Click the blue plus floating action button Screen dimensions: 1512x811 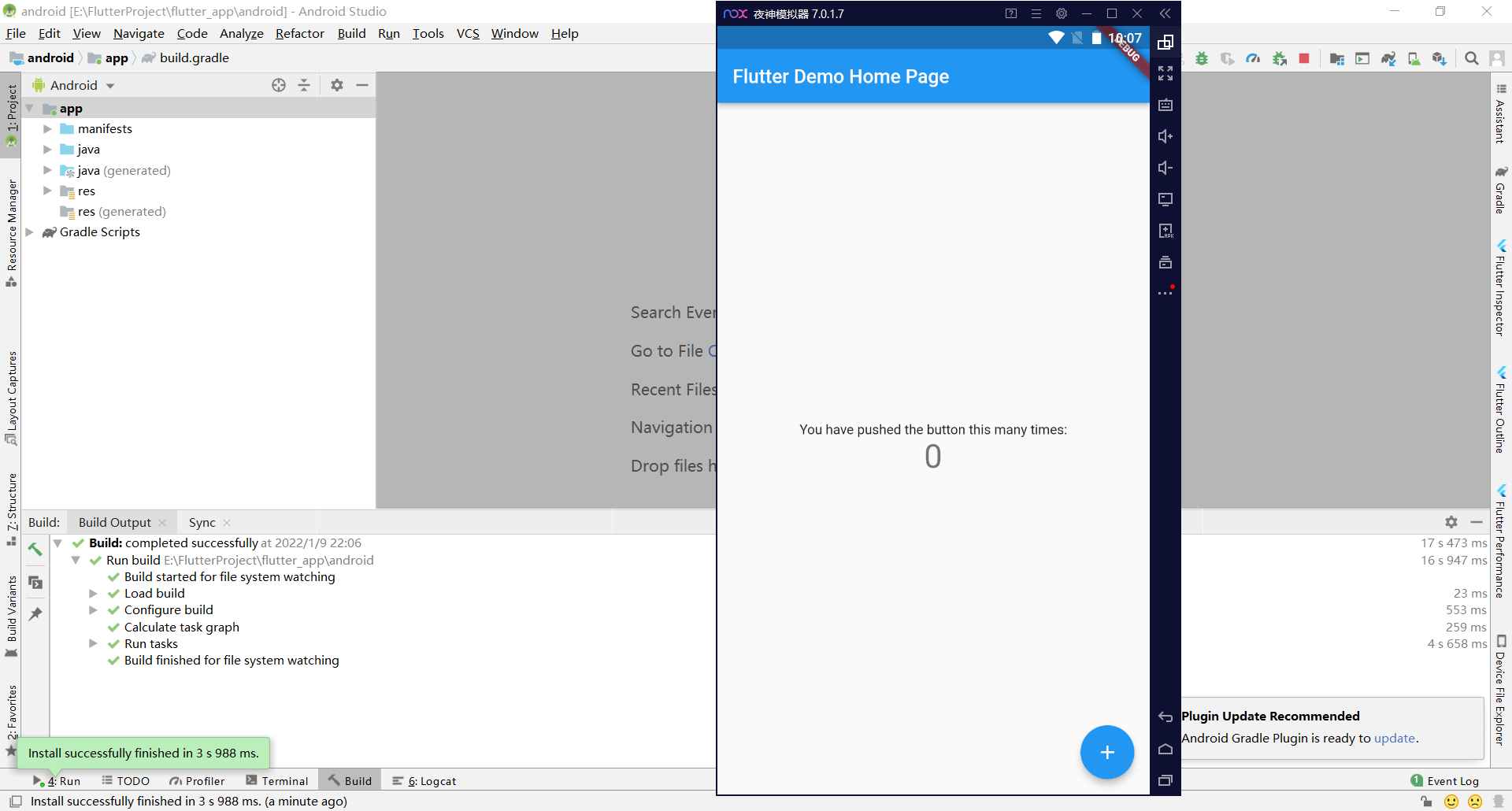point(1107,752)
